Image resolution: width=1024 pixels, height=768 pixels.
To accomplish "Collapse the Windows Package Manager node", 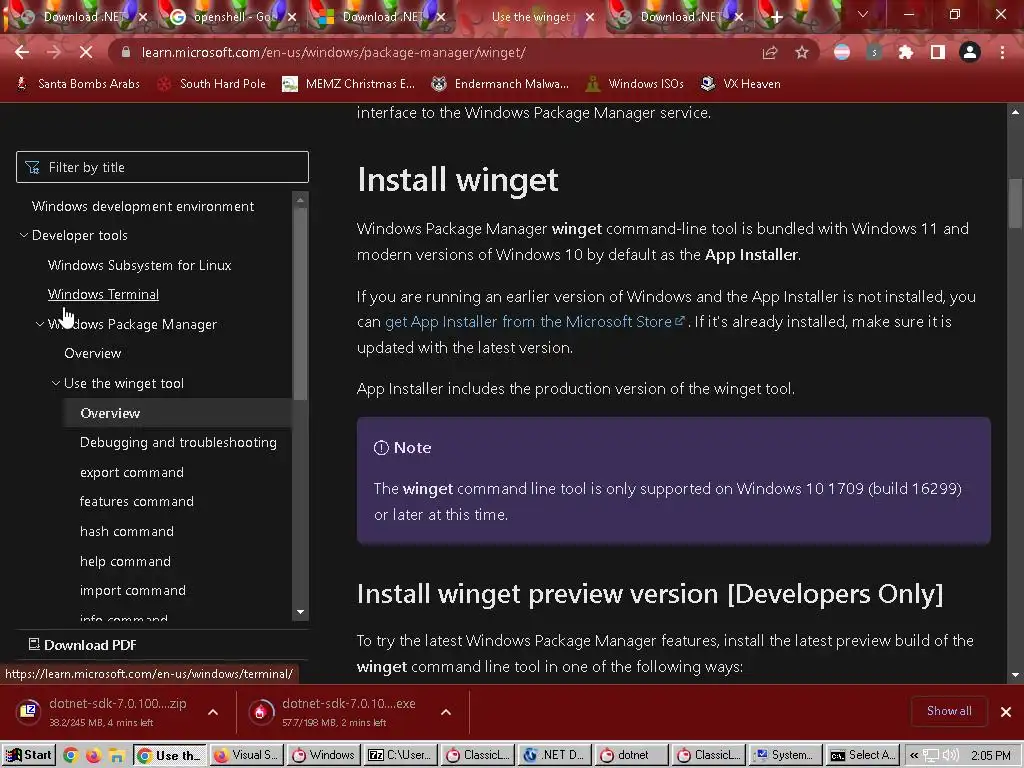I will coord(40,324).
